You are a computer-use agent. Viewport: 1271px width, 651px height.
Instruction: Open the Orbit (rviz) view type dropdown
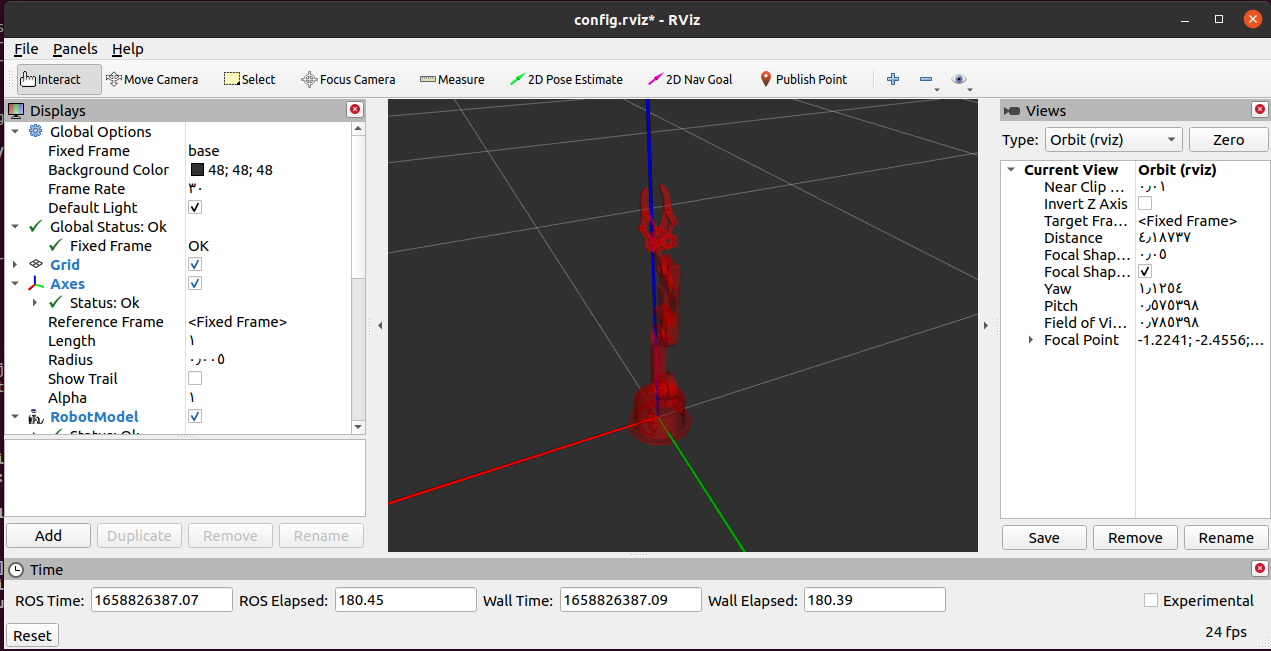(1114, 140)
